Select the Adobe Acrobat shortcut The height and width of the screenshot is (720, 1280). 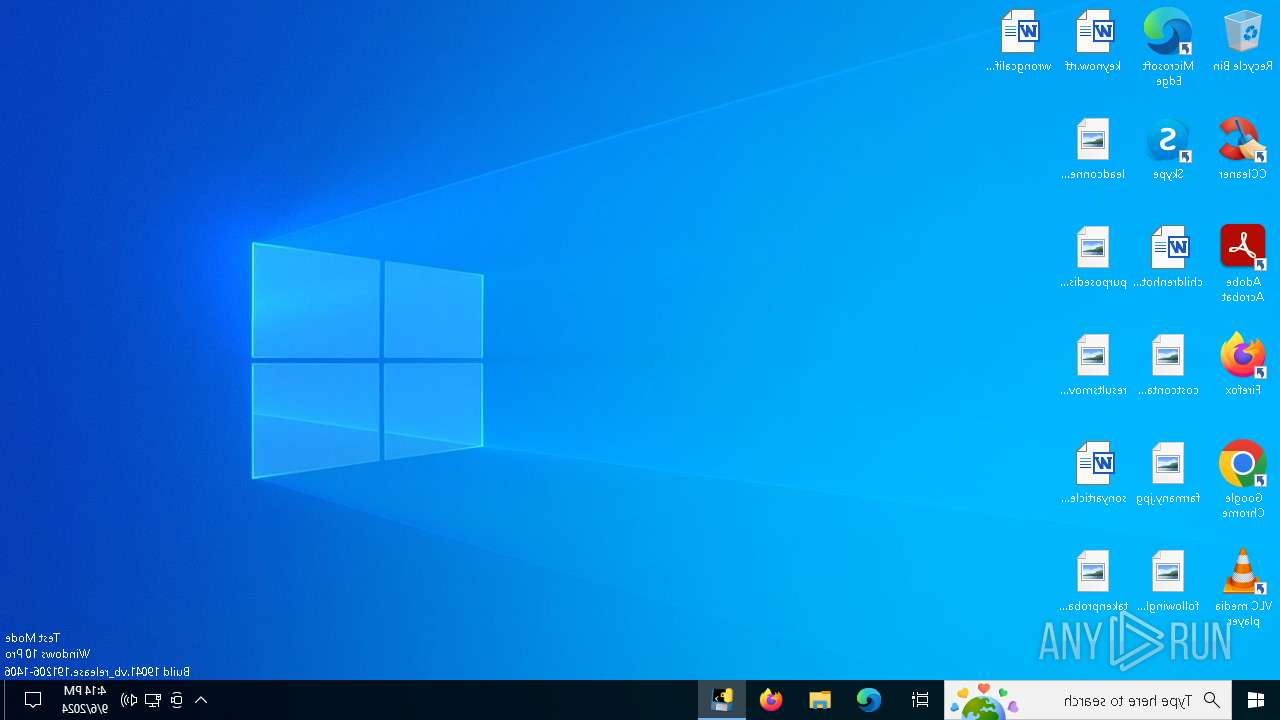point(1242,264)
